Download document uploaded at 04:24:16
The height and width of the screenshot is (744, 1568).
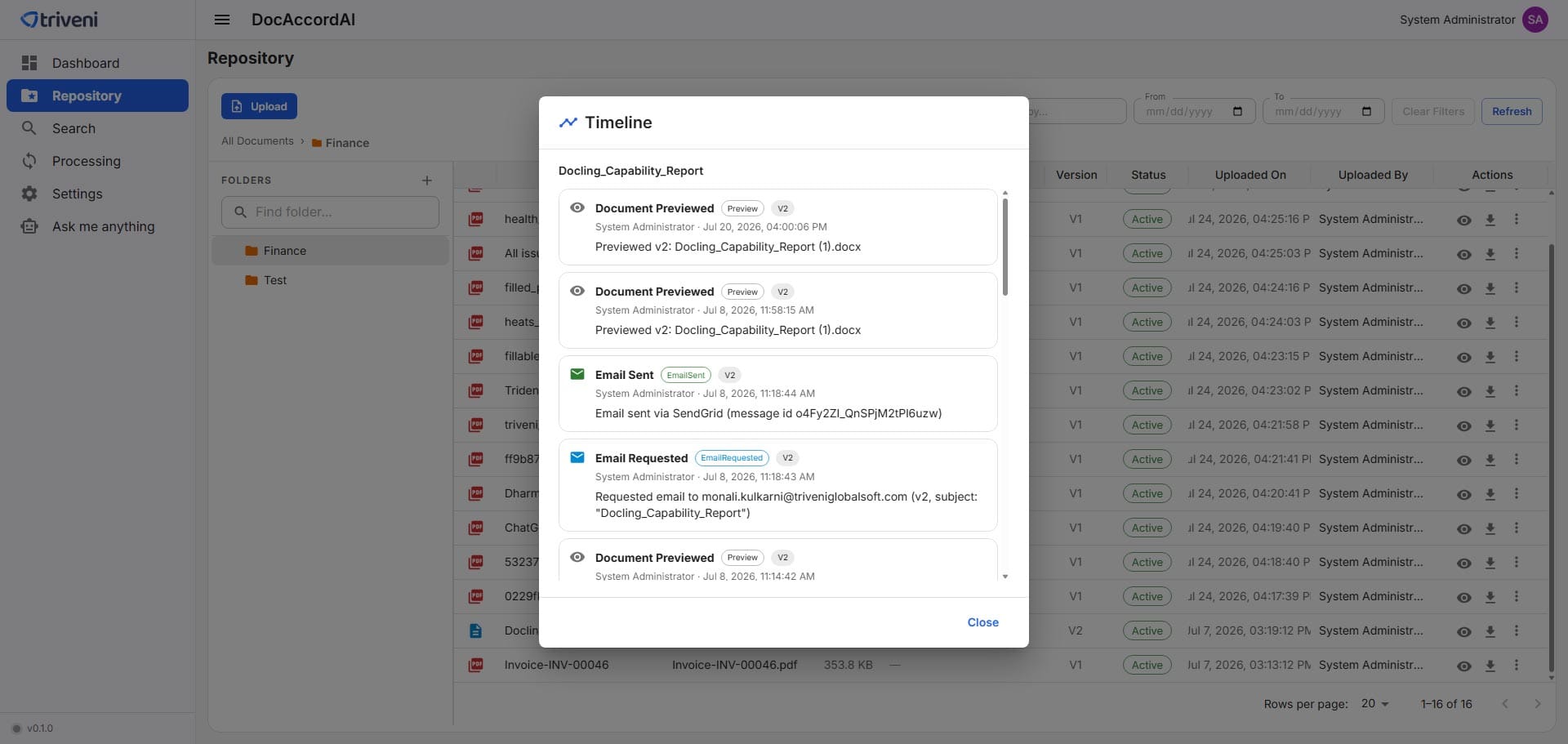[1490, 288]
